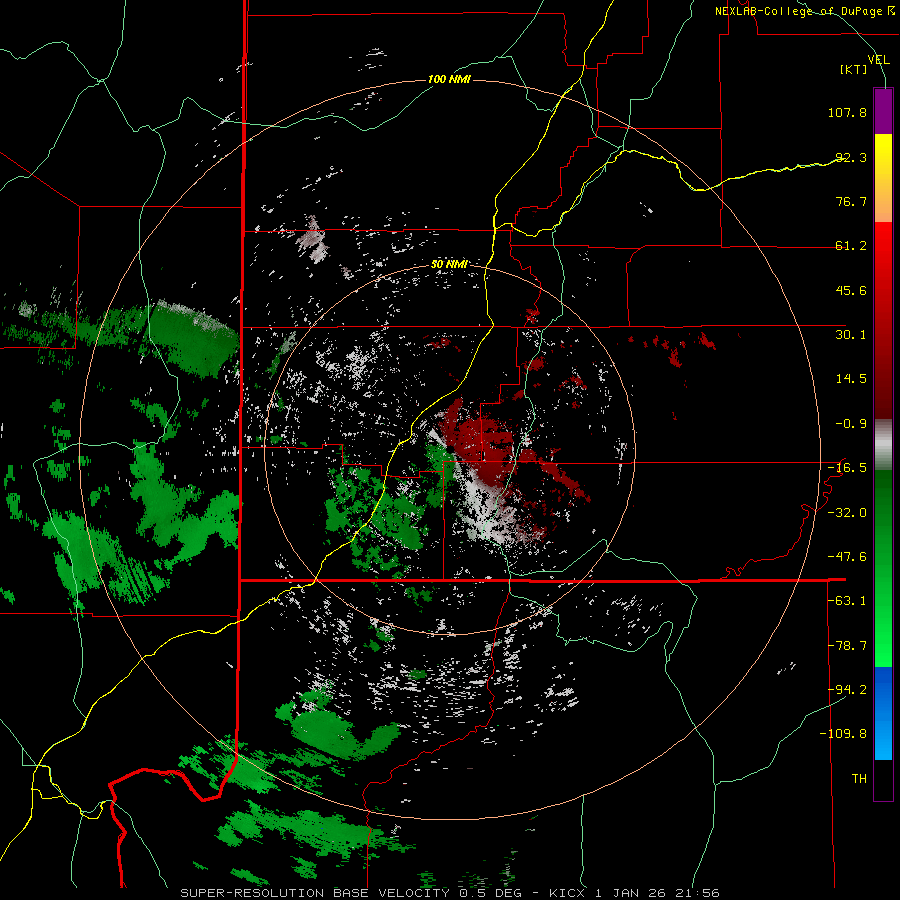Click the -0.9 velocity scale value
This screenshot has width=900, height=900.
(x=851, y=424)
